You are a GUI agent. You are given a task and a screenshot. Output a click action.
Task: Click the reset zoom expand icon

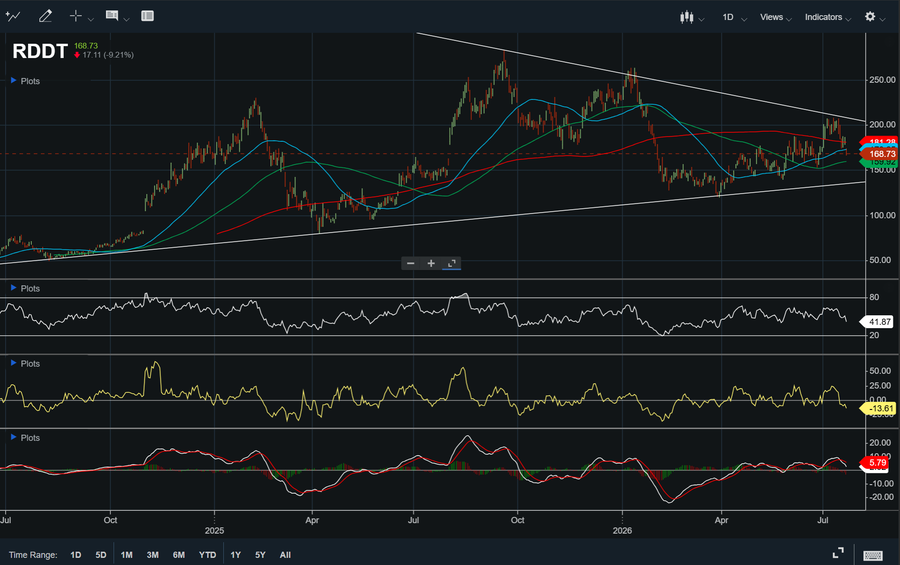click(x=452, y=263)
